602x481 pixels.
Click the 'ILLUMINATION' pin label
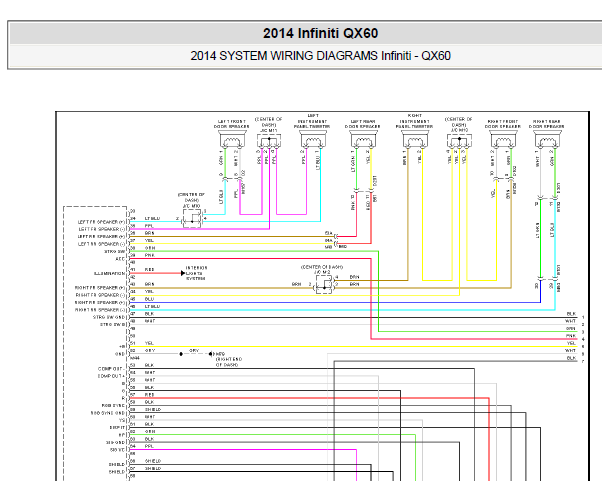(109, 273)
